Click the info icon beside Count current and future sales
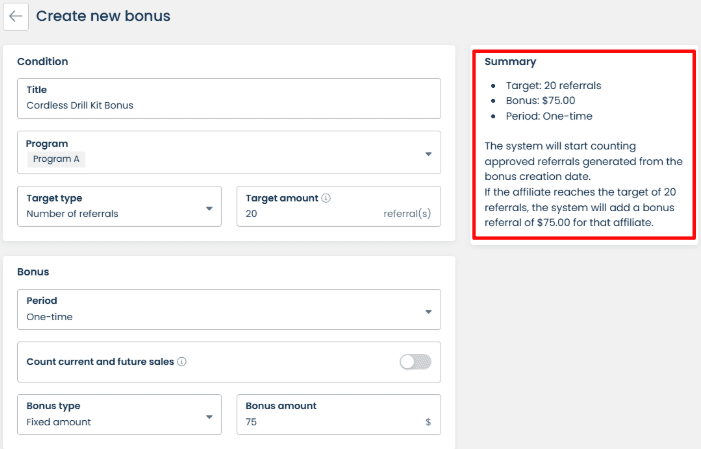Viewport: 701px width, 449px height. (182, 362)
